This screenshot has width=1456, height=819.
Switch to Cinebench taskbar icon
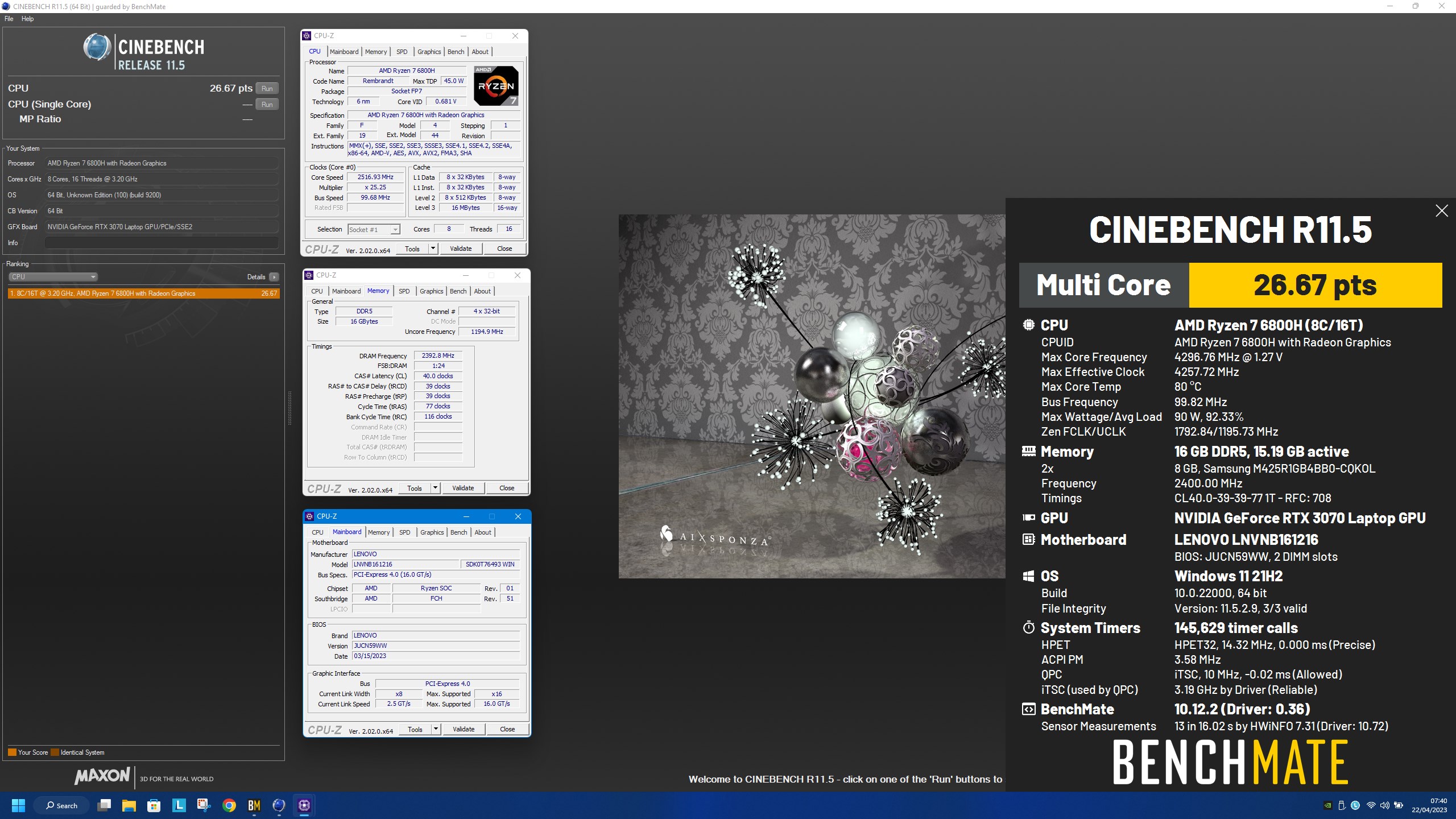(x=279, y=805)
